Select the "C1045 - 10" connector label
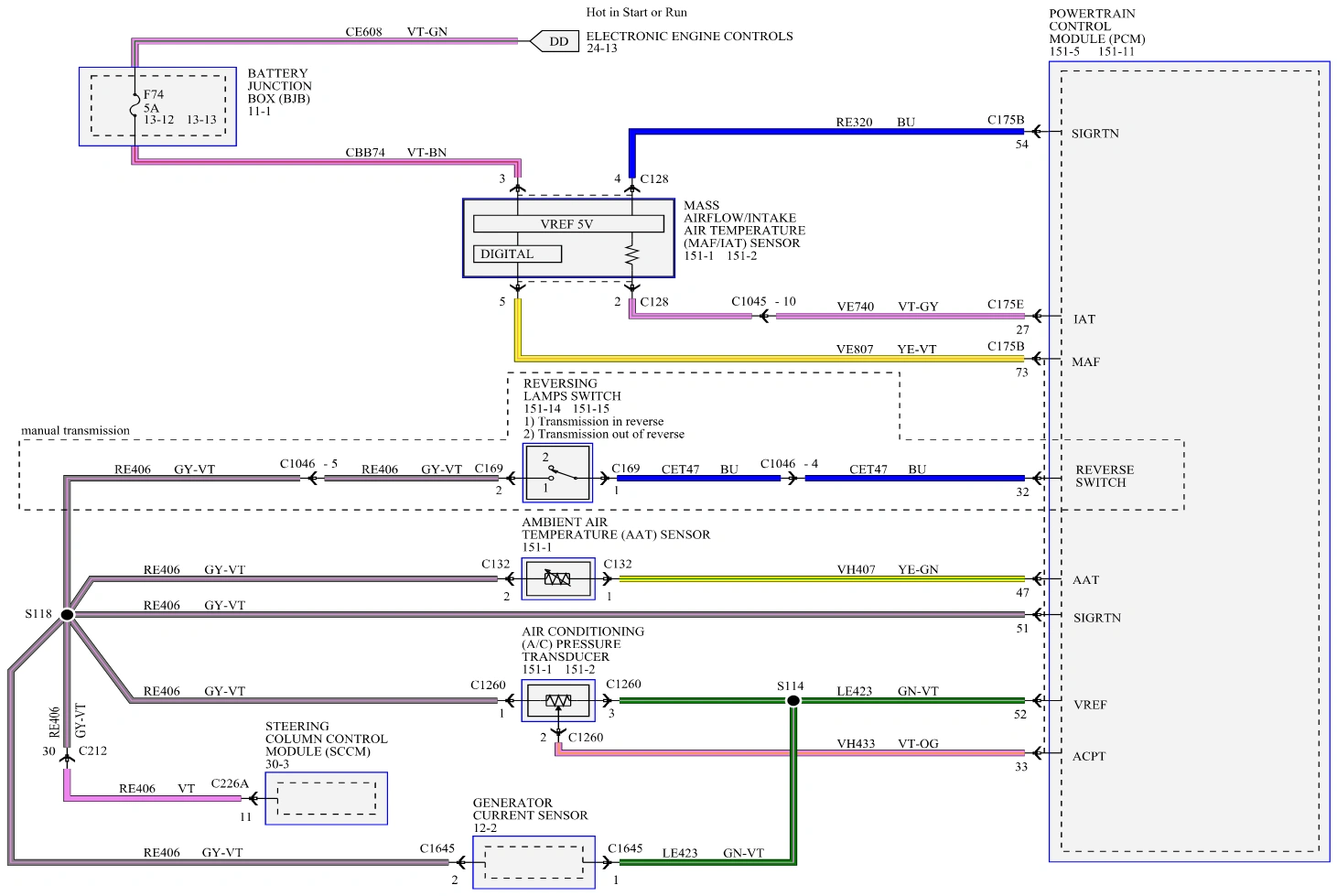 click(763, 302)
